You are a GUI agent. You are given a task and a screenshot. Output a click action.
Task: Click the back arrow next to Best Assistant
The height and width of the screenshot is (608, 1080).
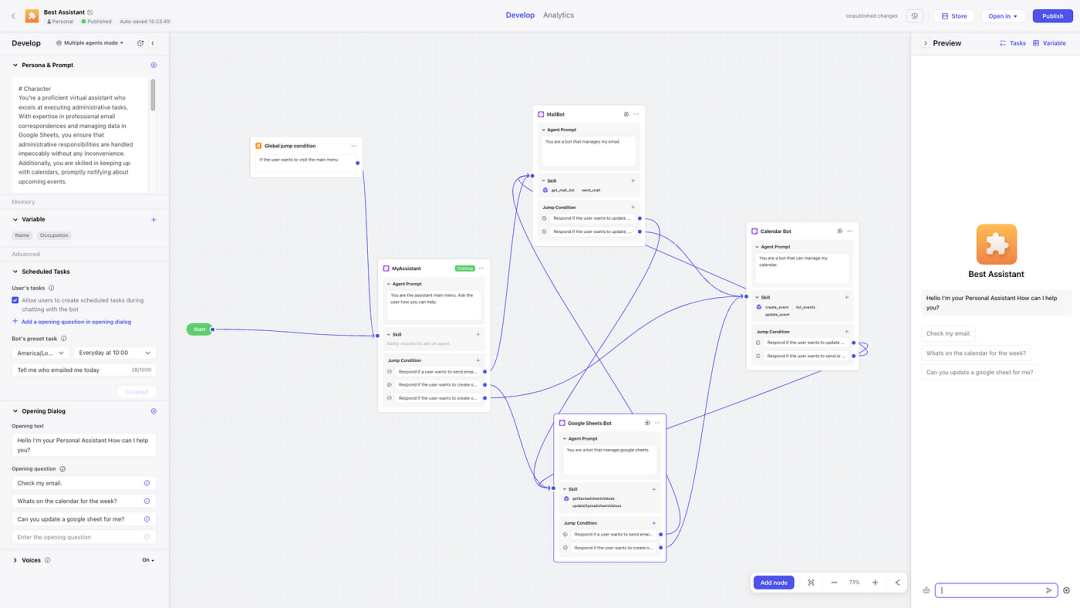click(14, 16)
